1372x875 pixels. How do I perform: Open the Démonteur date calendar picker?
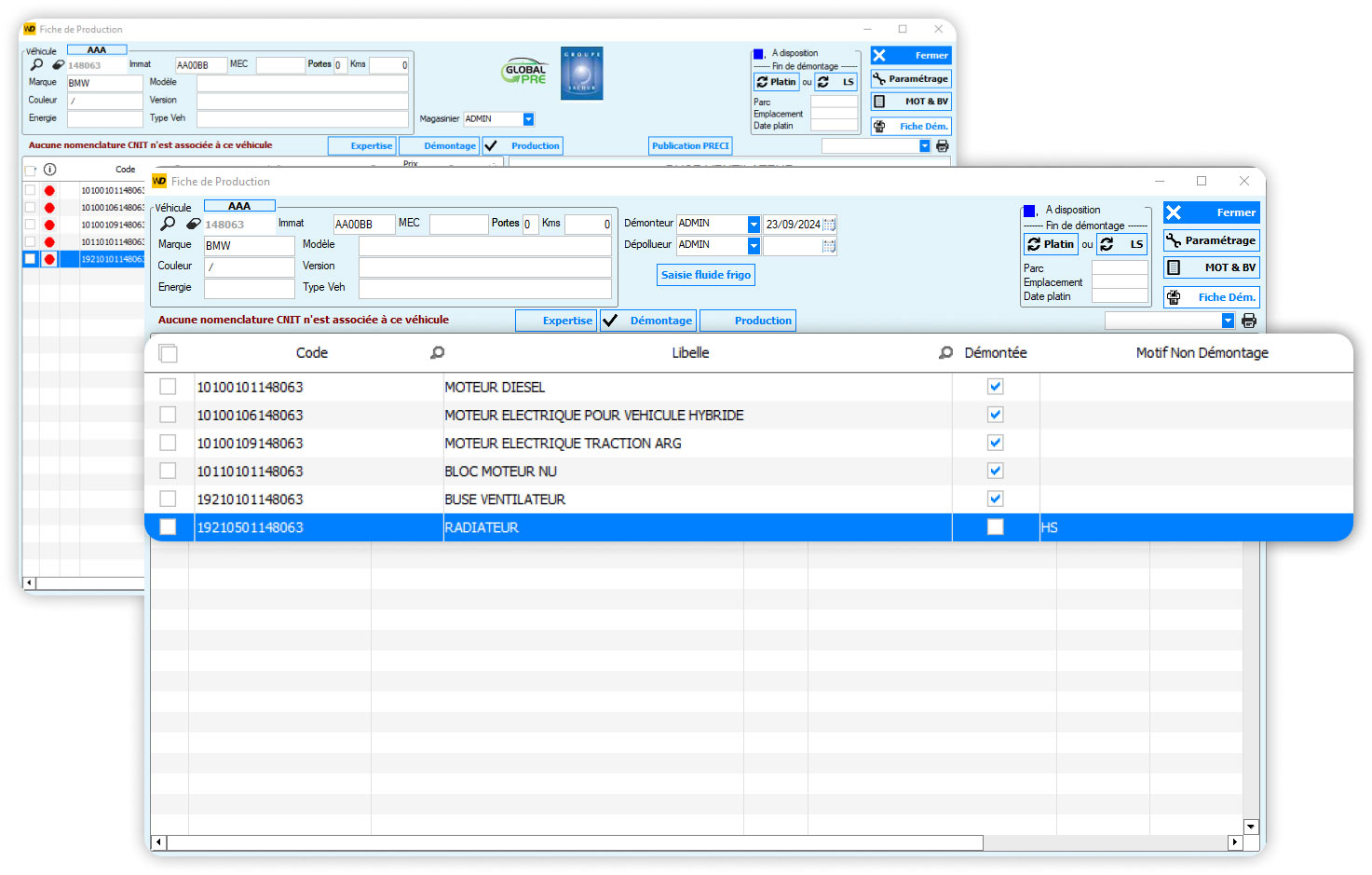(829, 225)
